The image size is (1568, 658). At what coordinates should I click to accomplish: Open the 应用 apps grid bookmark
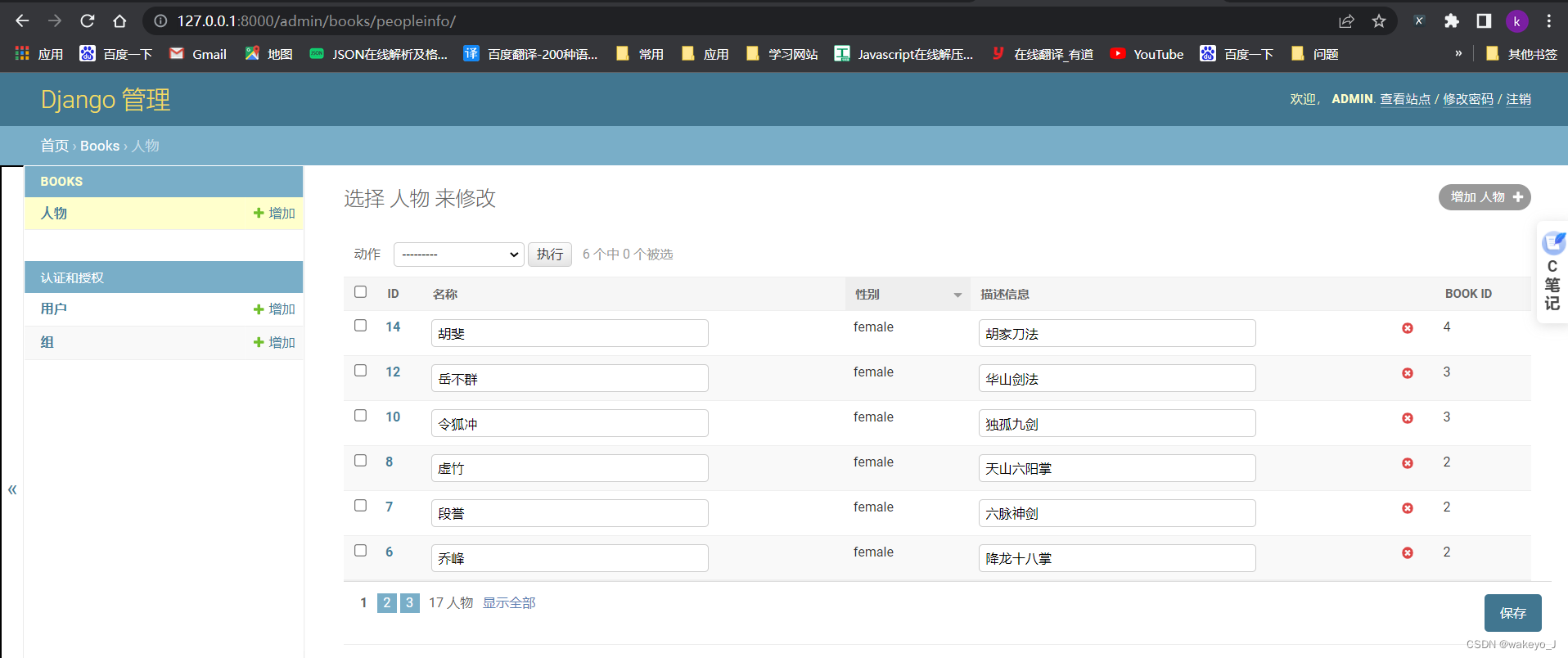coord(39,54)
